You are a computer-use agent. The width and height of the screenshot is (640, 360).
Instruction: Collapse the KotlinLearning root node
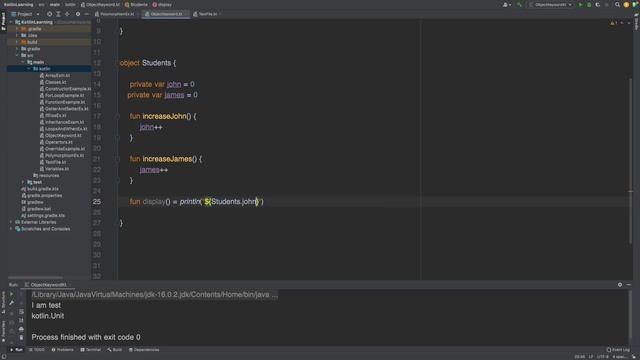tap(11, 22)
